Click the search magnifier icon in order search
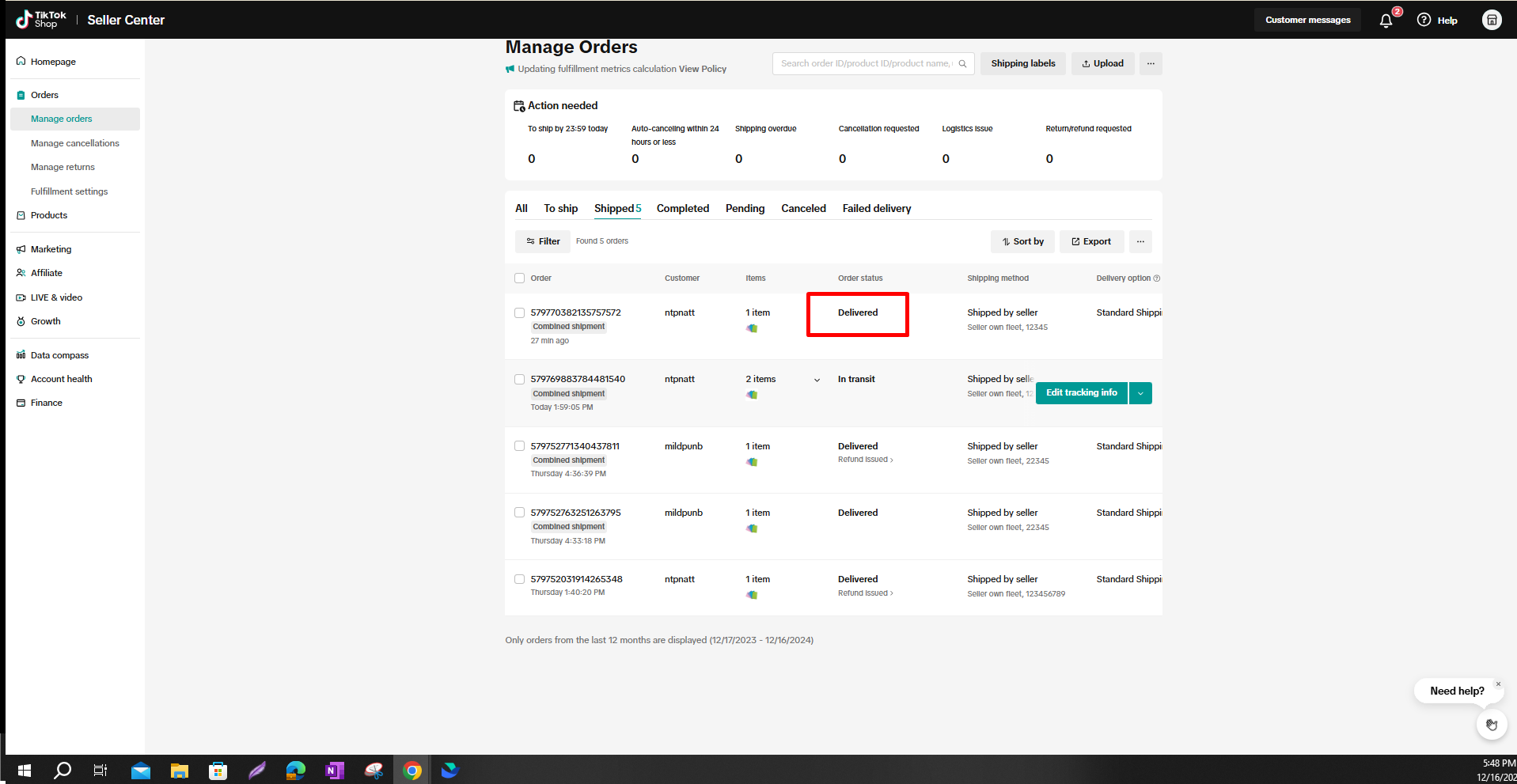 tap(962, 64)
